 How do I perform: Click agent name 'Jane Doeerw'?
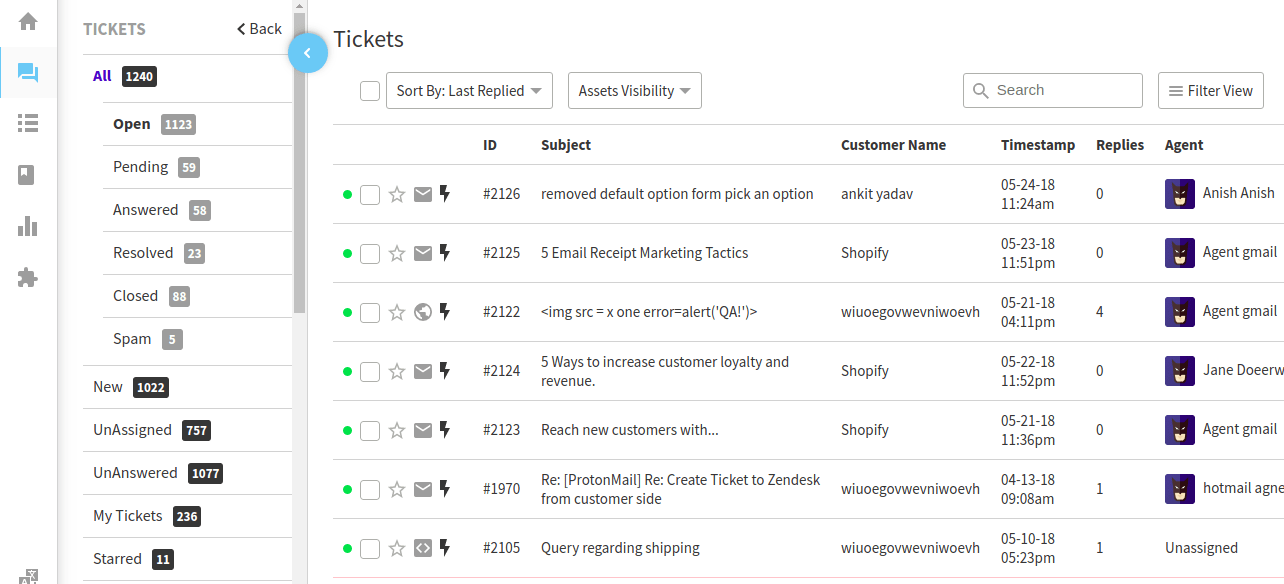[x=1243, y=371]
